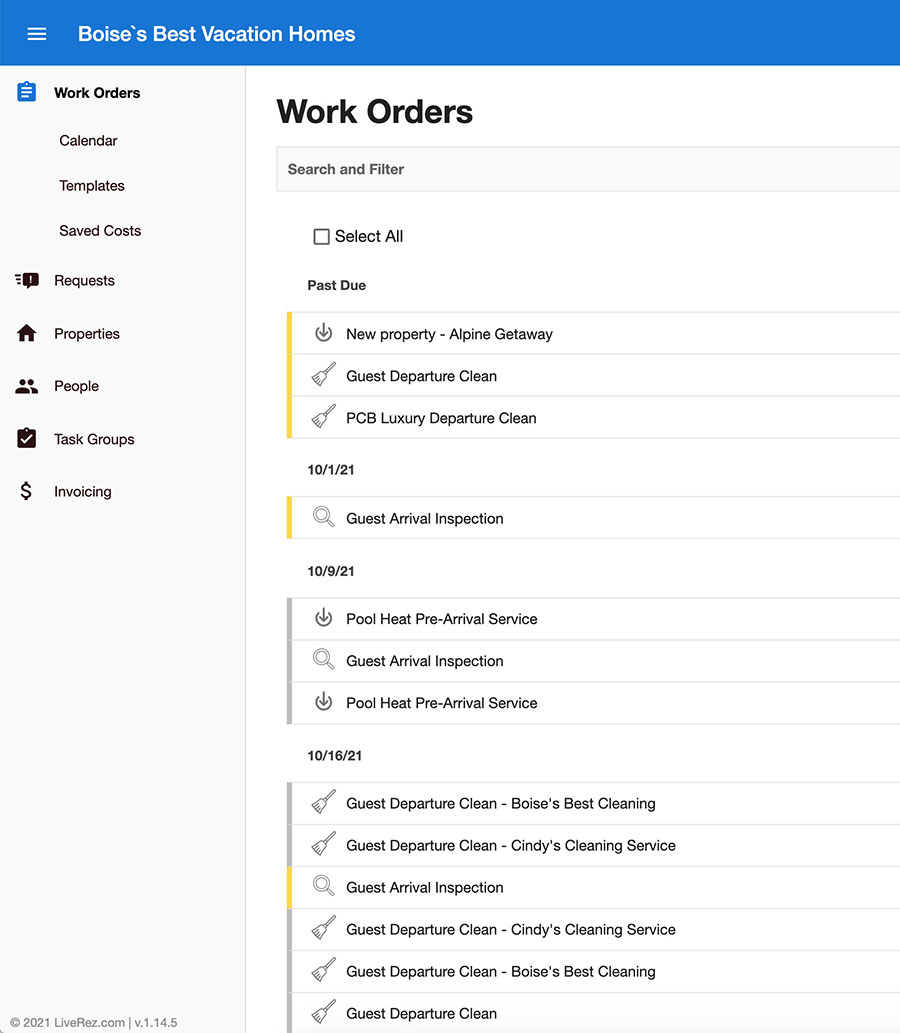Image resolution: width=900 pixels, height=1033 pixels.
Task: Go to Invoicing page
Action: pos(82,491)
